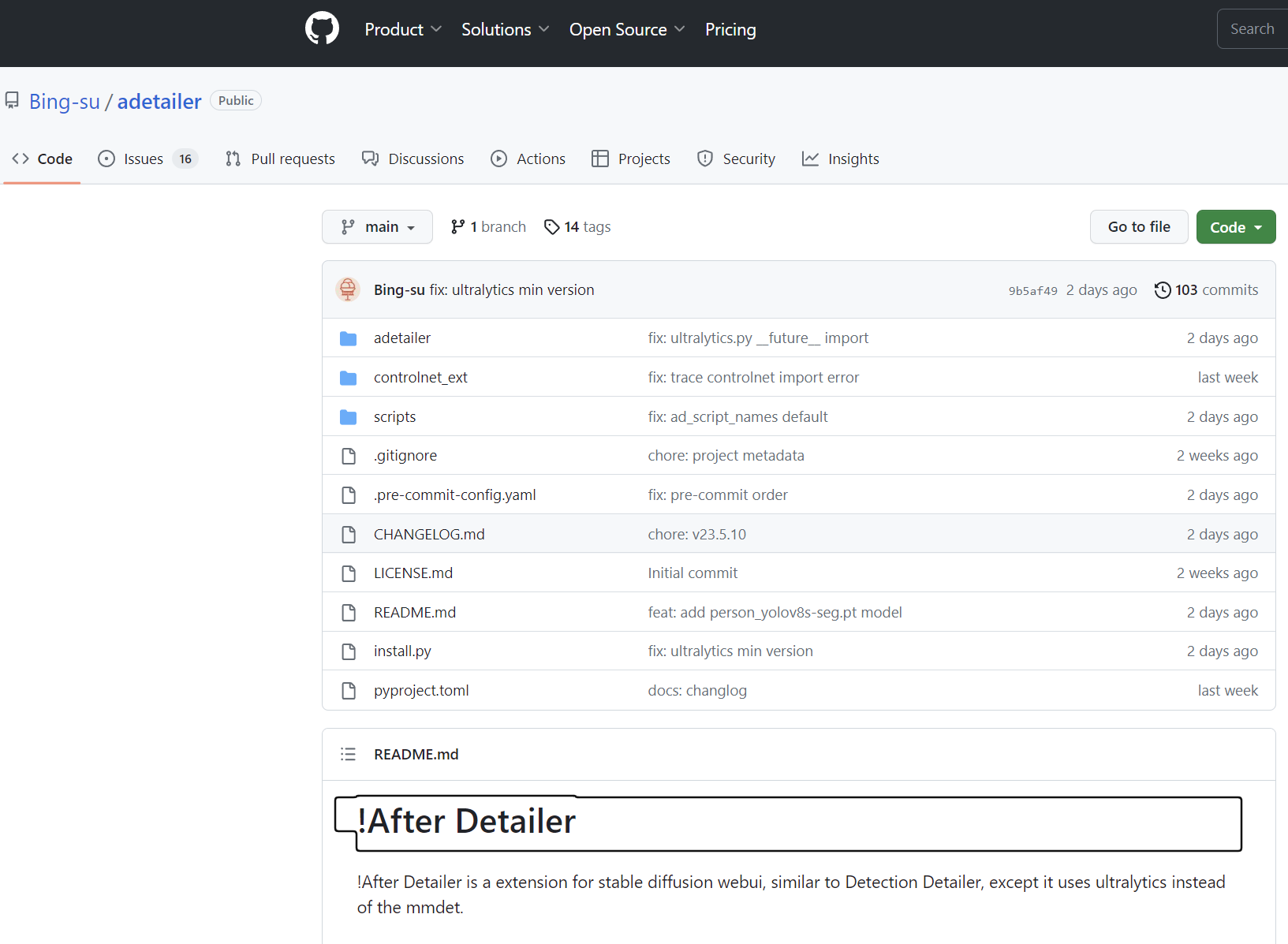Expand the Solutions dropdown menu
The image size is (1288, 944).
pos(506,29)
